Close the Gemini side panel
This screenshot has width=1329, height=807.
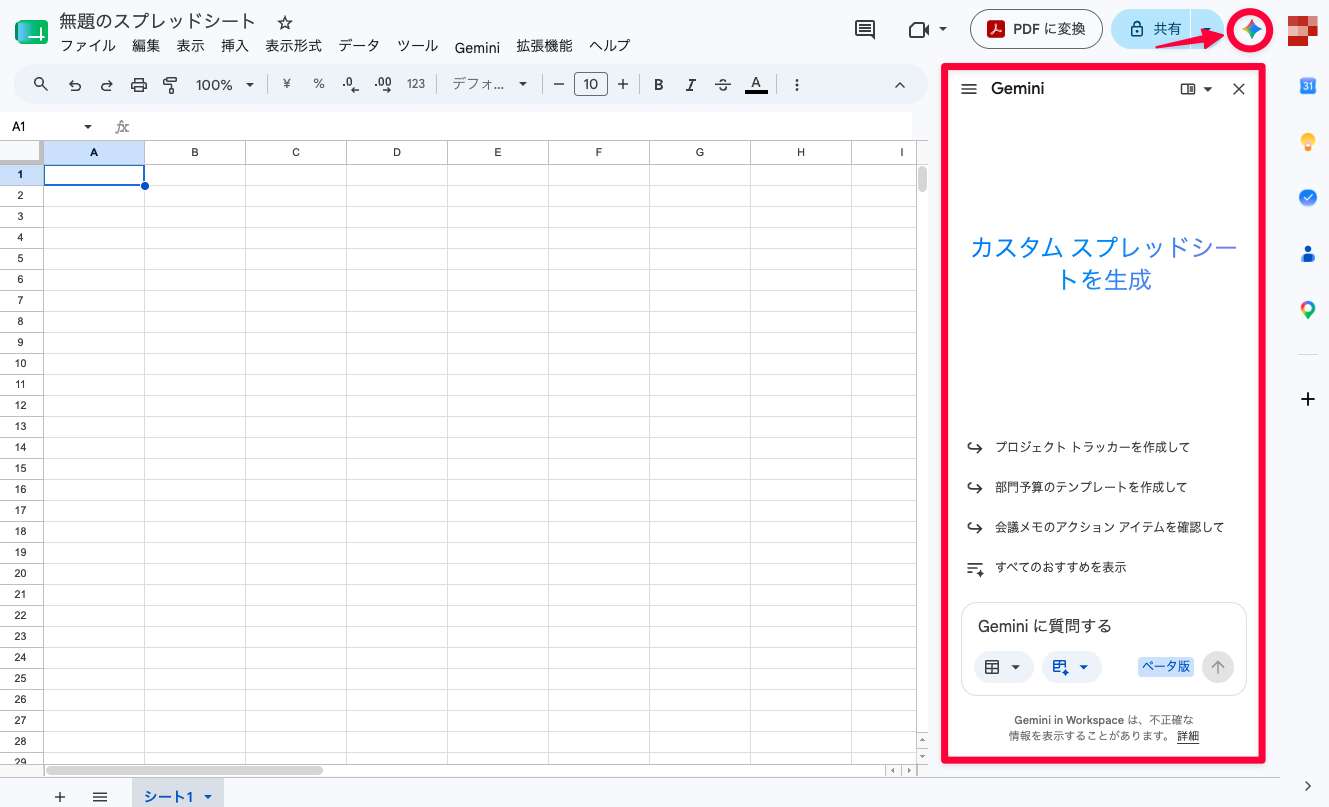pyautogui.click(x=1239, y=89)
